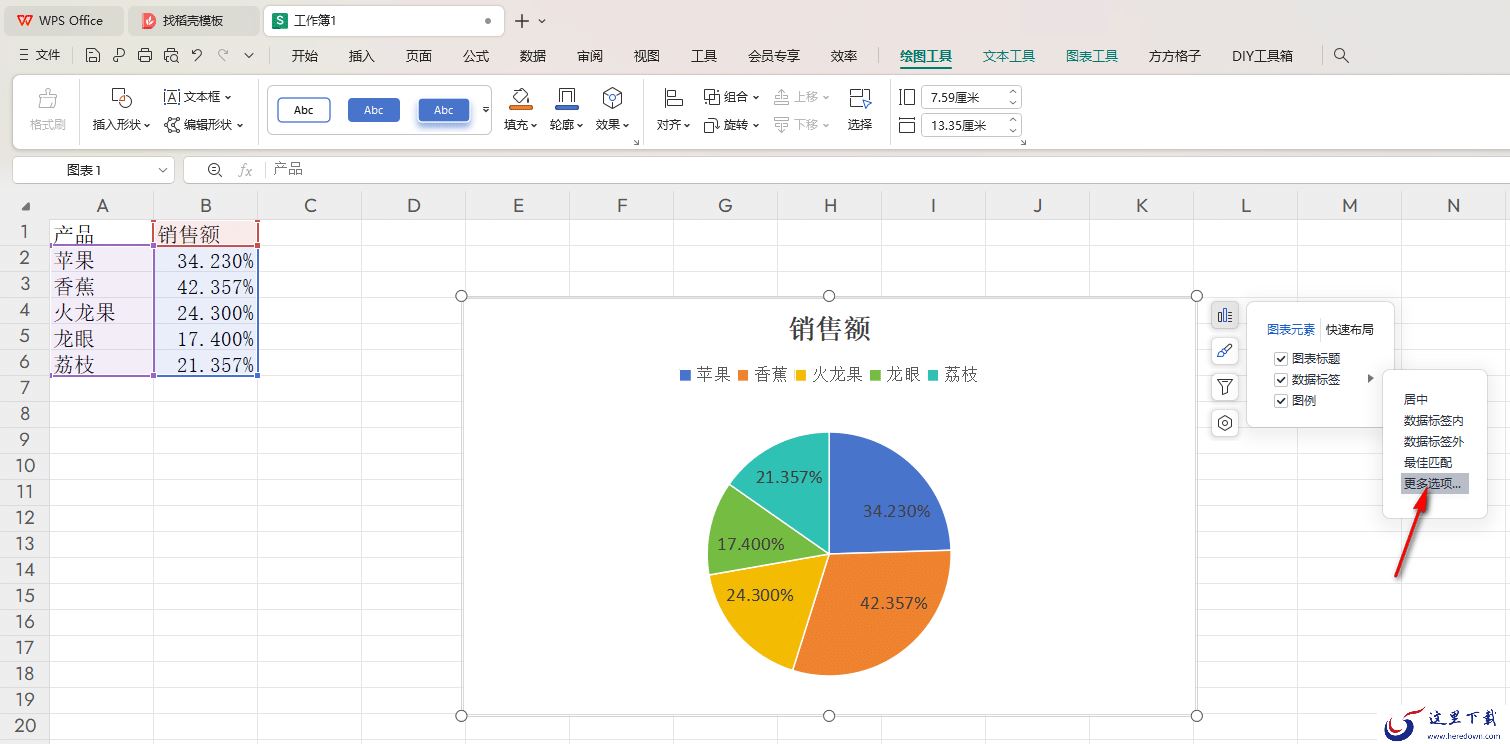Expand the 编辑形状 dropdown arrow

[240, 126]
